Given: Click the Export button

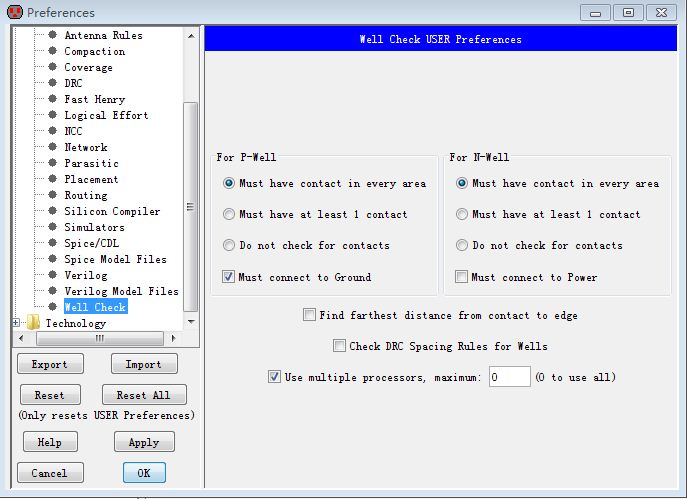Looking at the screenshot, I should [x=50, y=364].
